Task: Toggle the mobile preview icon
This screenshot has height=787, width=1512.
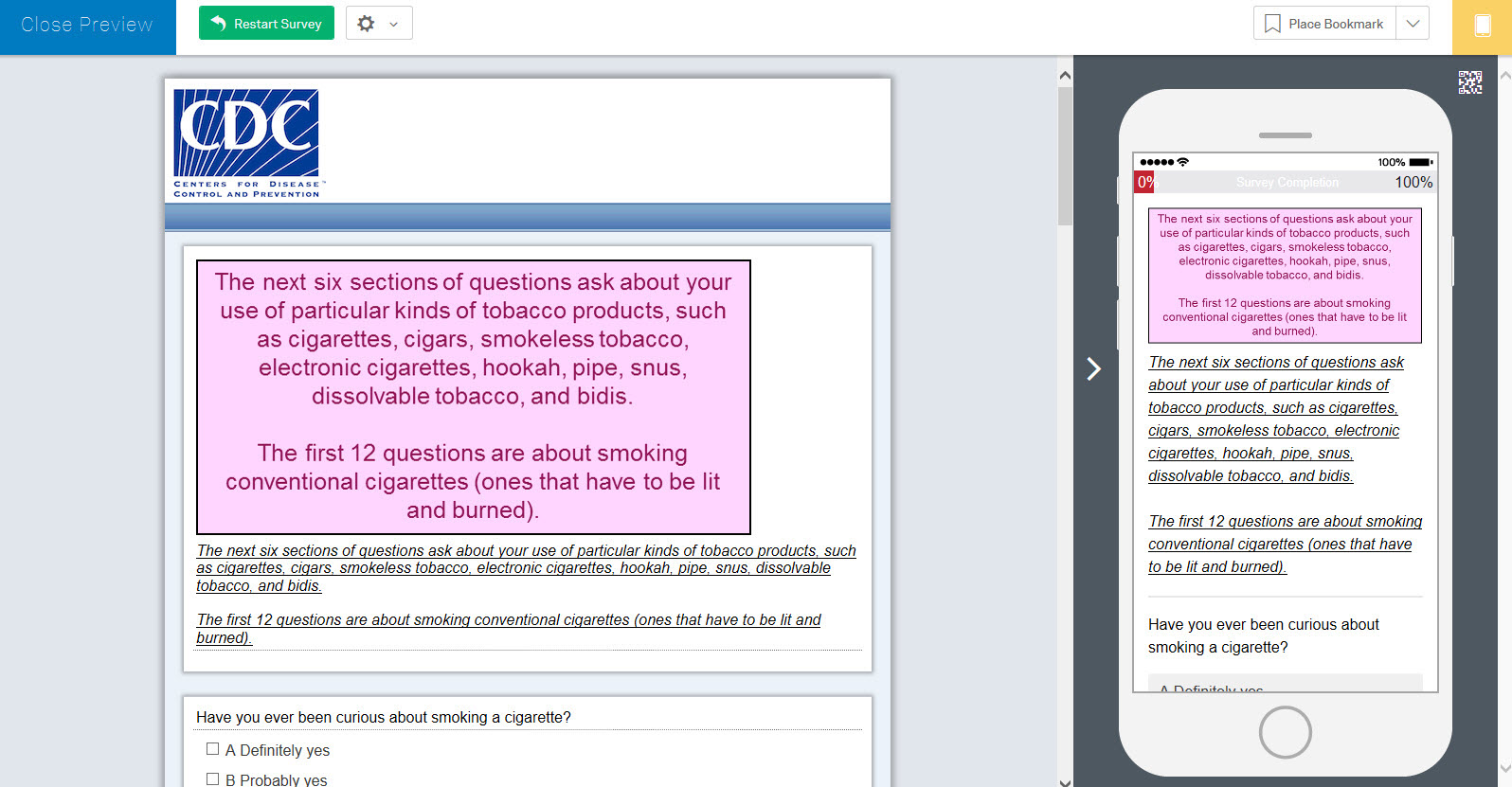Action: coord(1482,27)
